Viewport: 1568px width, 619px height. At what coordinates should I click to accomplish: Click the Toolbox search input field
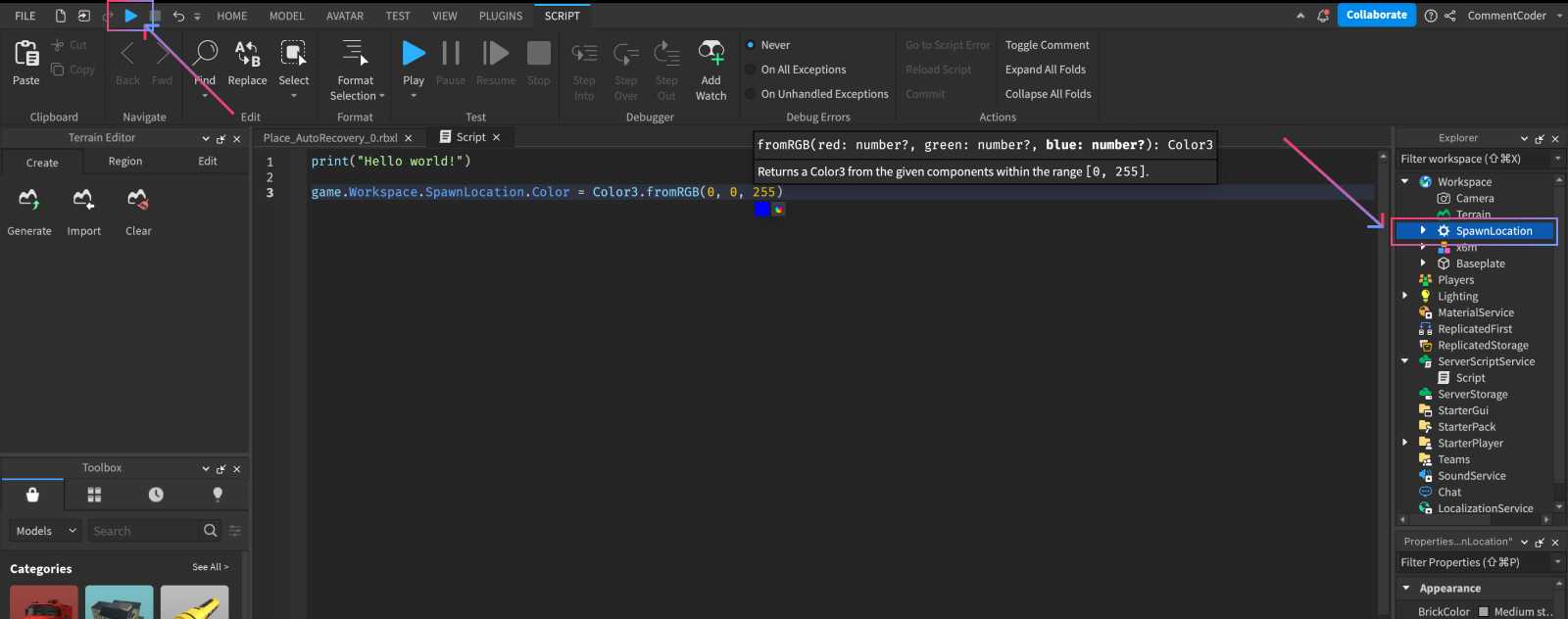[144, 530]
